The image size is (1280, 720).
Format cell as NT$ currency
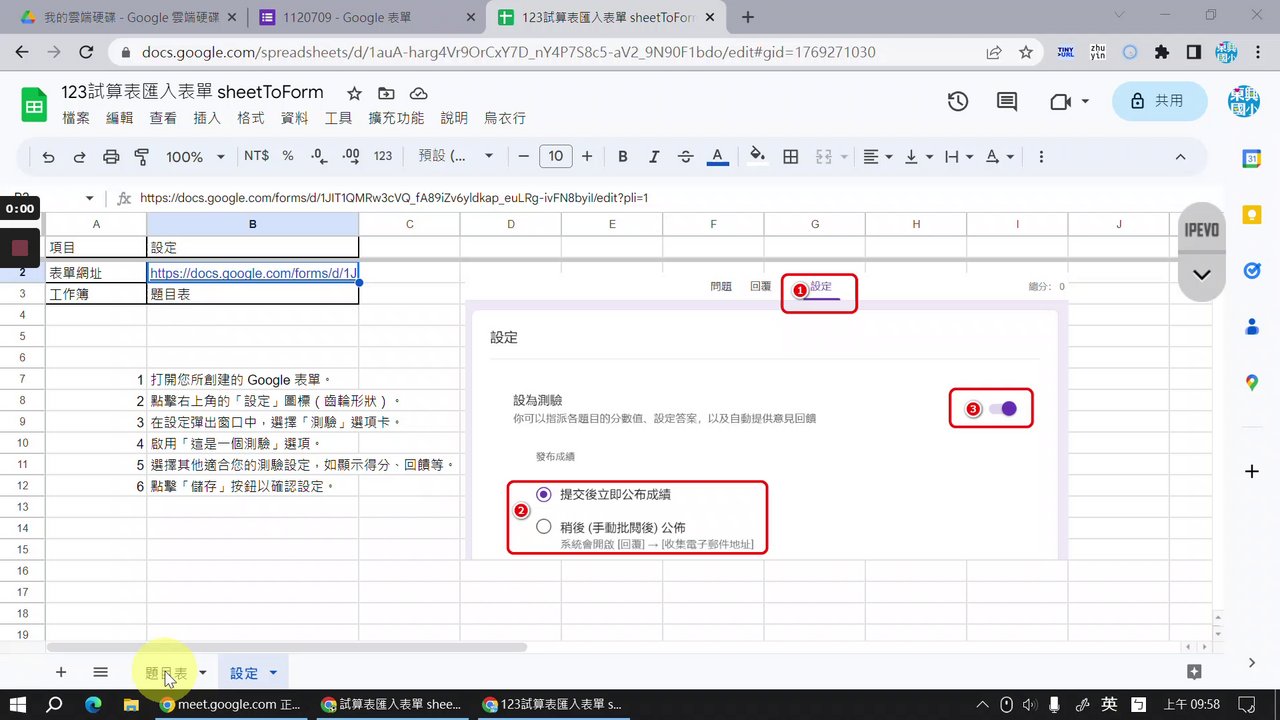256,156
